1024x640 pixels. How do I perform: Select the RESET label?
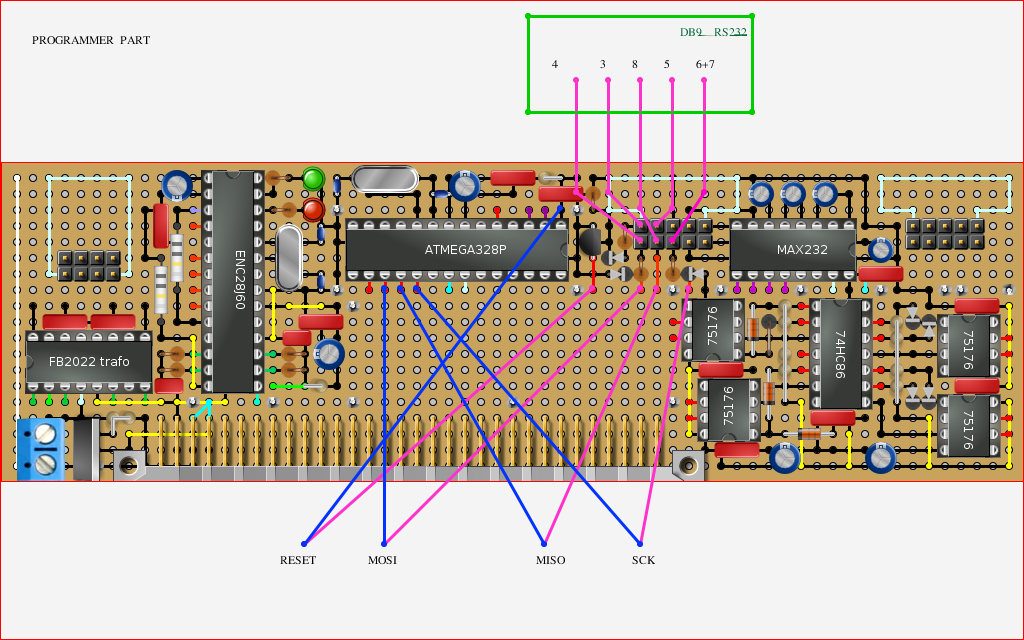pos(298,560)
